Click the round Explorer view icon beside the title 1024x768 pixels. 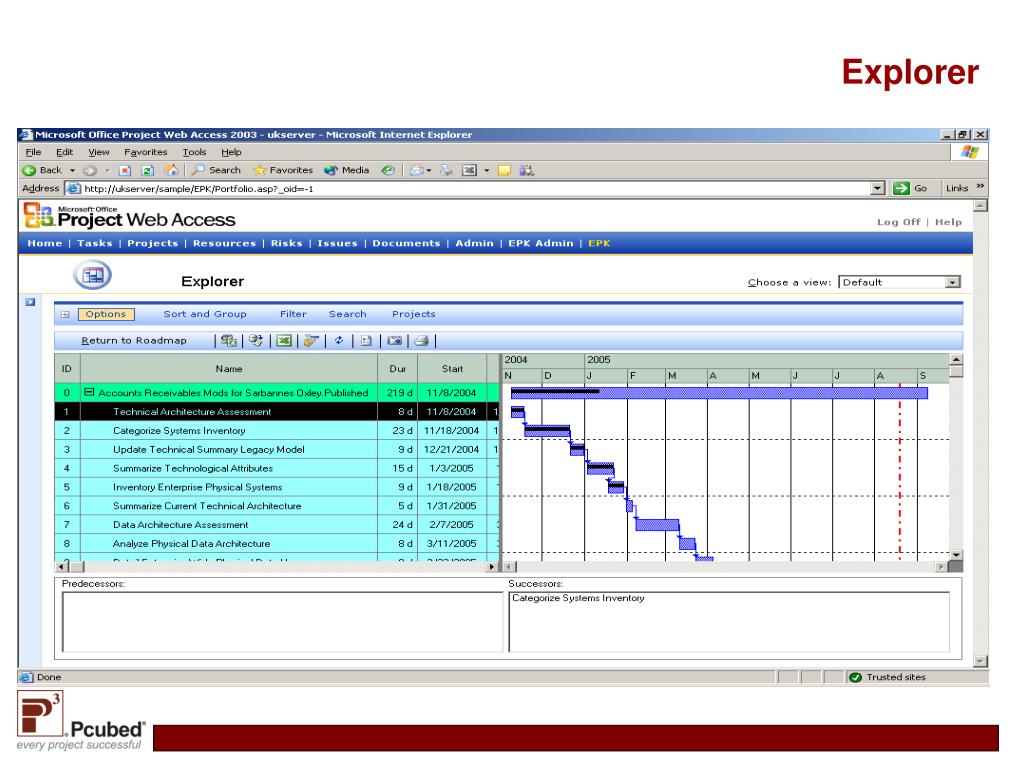pos(92,275)
